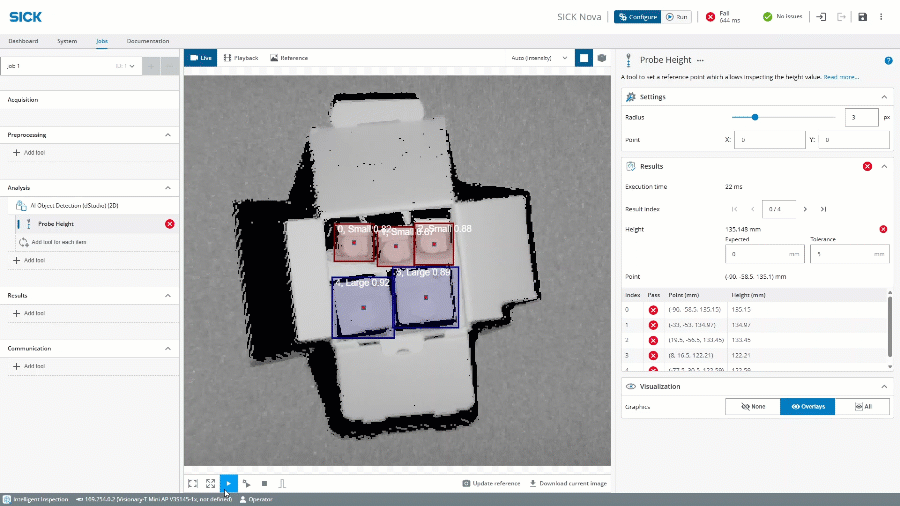
Task: Click the last result index arrow
Action: coord(823,209)
